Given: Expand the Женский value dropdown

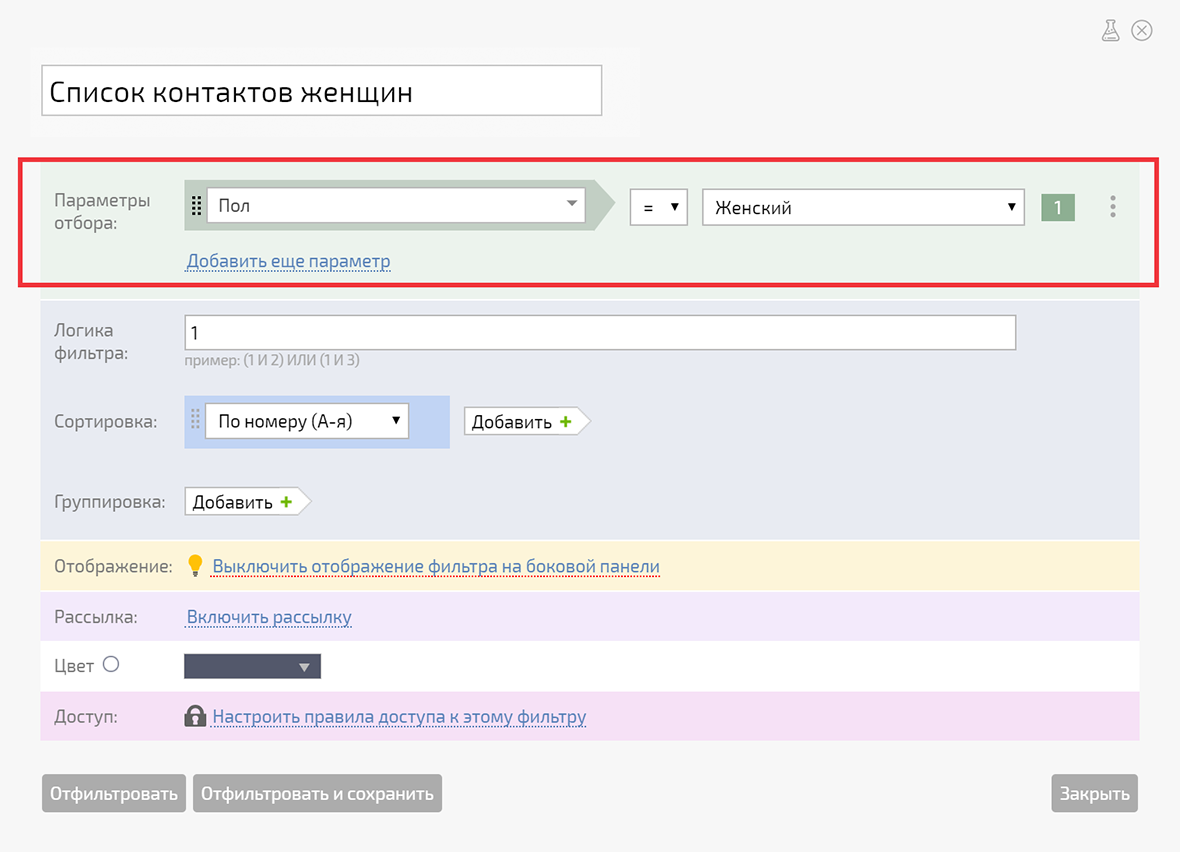Looking at the screenshot, I should pyautogui.click(x=863, y=207).
